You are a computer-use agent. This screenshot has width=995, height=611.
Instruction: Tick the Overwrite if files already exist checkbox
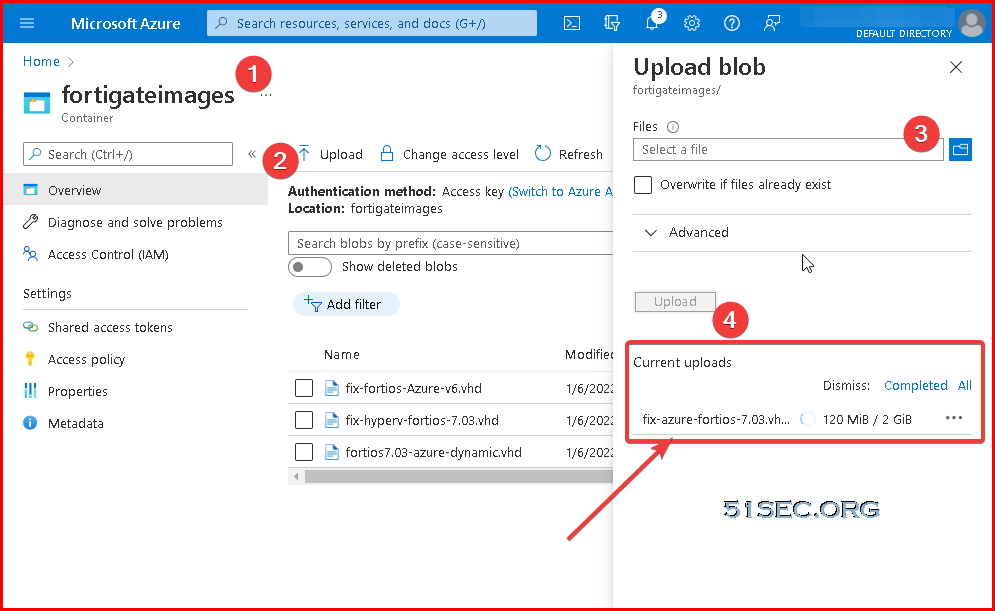click(643, 185)
